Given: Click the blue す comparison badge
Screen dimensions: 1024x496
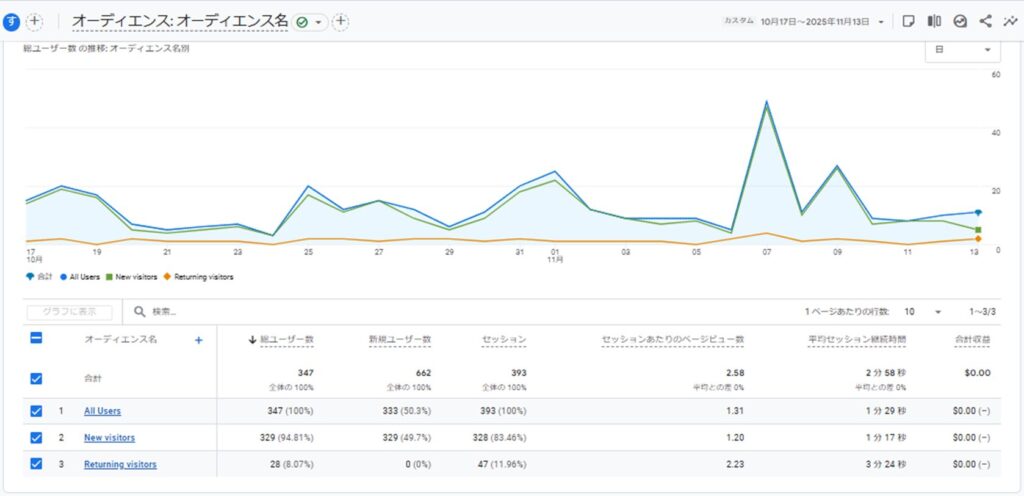Looking at the screenshot, I should (x=11, y=22).
